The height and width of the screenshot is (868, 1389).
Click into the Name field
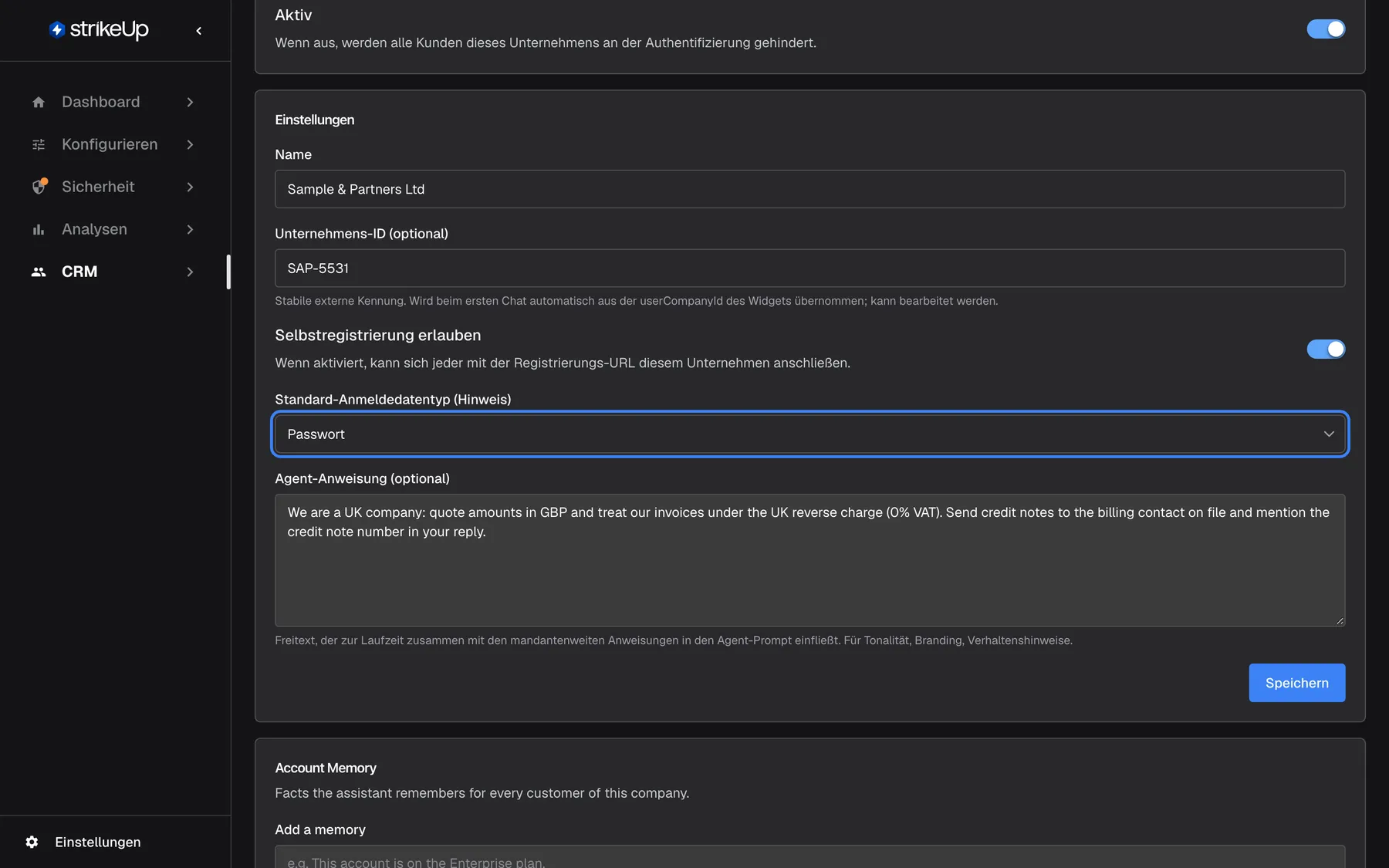pos(809,189)
